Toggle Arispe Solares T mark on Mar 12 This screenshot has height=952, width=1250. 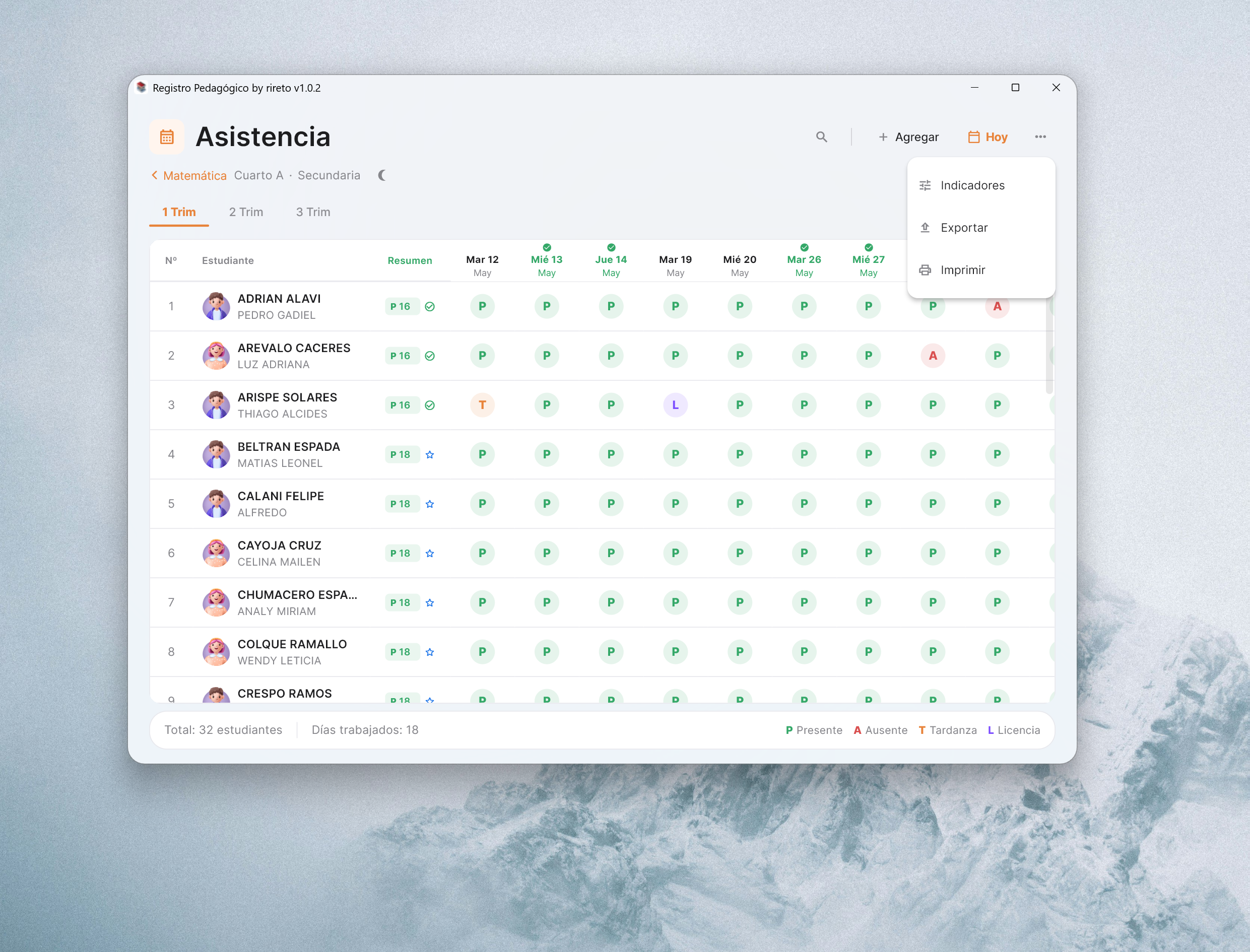click(x=483, y=405)
